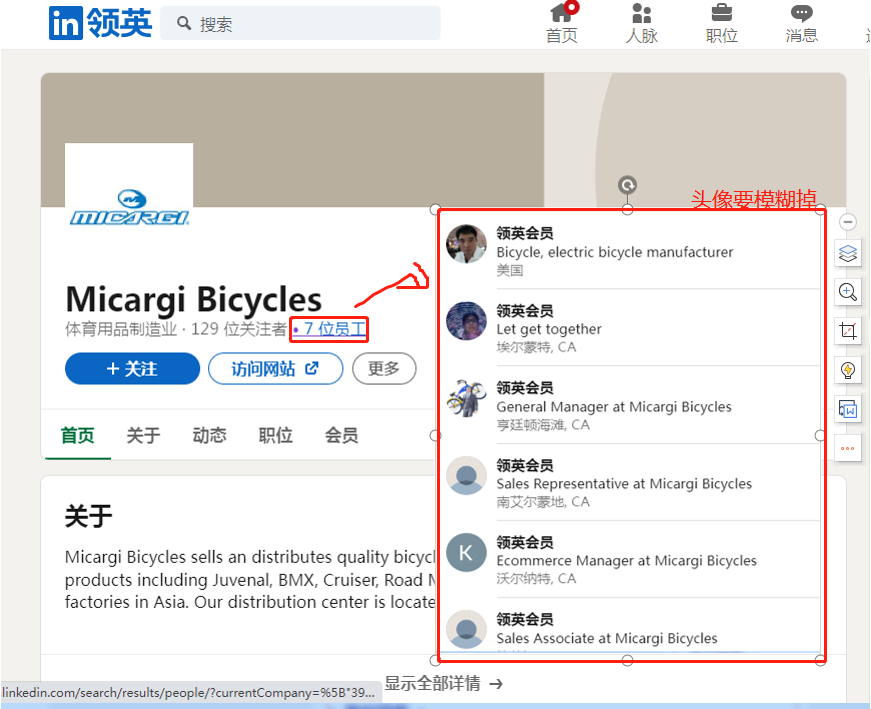Select the crop tool icon
The image size is (871, 709).
tap(848, 331)
